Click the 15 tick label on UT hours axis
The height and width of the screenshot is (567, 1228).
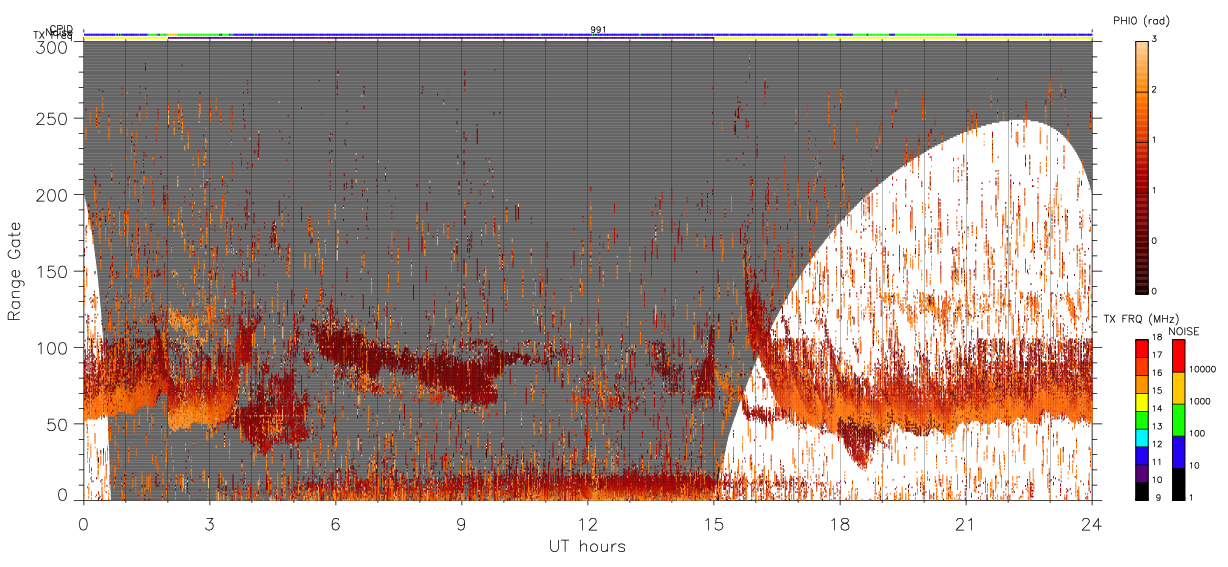tap(714, 523)
